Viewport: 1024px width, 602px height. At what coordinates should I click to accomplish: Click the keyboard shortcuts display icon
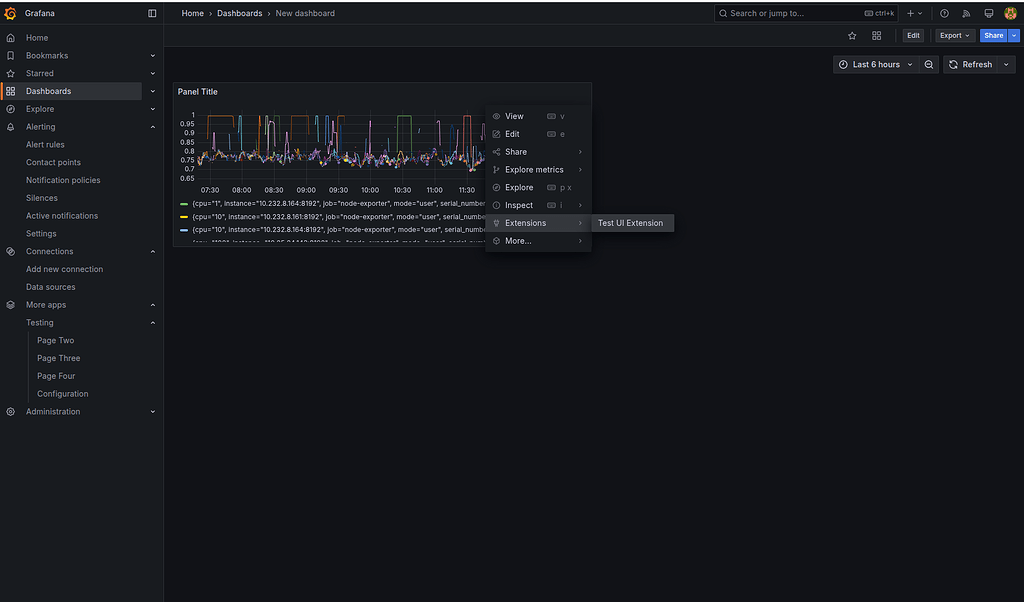tap(988, 13)
